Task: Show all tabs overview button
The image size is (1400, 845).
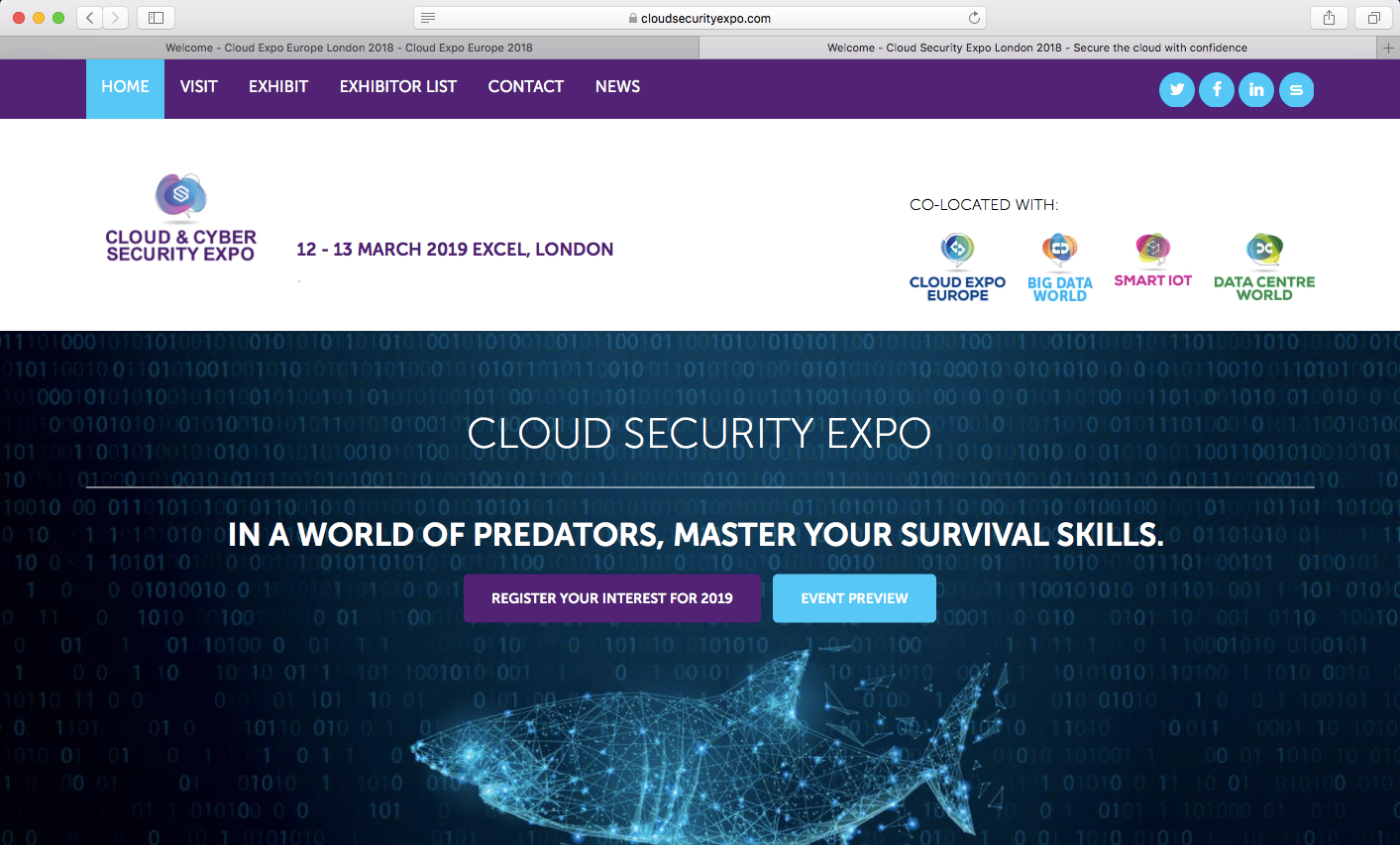Action: pos(1374,18)
